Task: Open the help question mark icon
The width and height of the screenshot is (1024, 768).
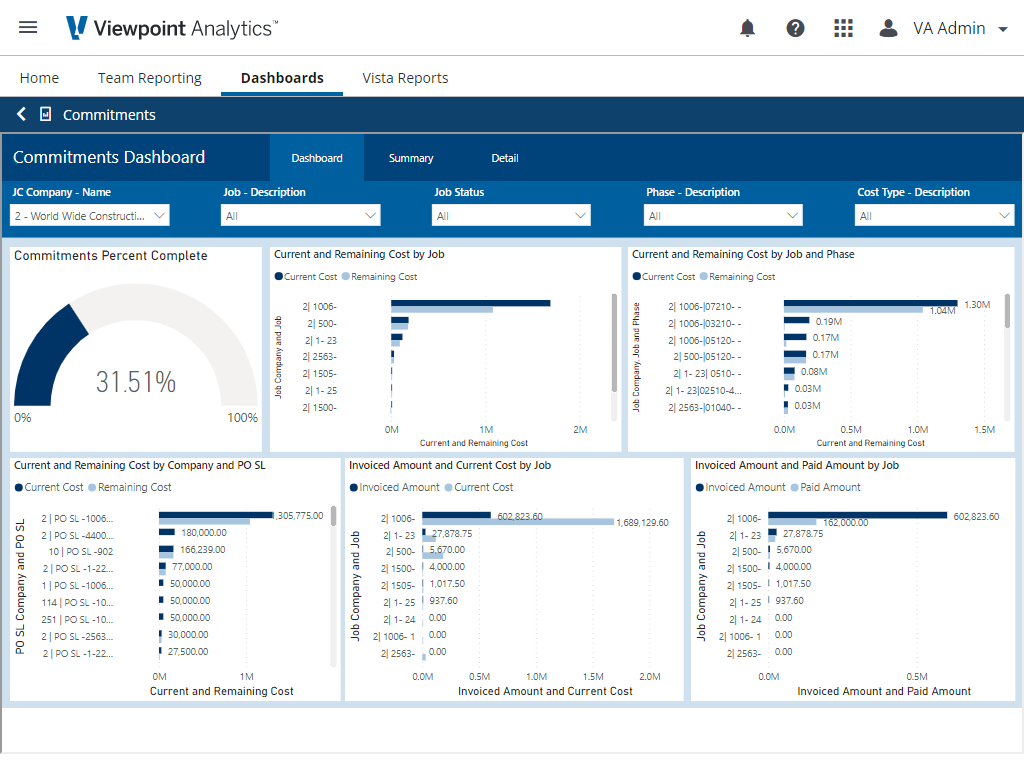Action: pyautogui.click(x=795, y=28)
